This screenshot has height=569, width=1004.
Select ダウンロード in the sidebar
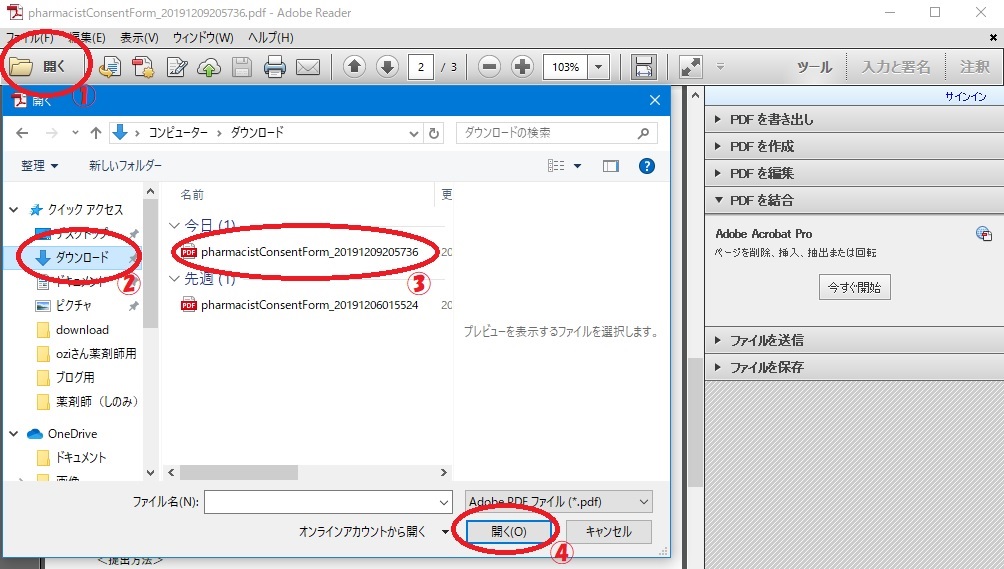pos(82,258)
